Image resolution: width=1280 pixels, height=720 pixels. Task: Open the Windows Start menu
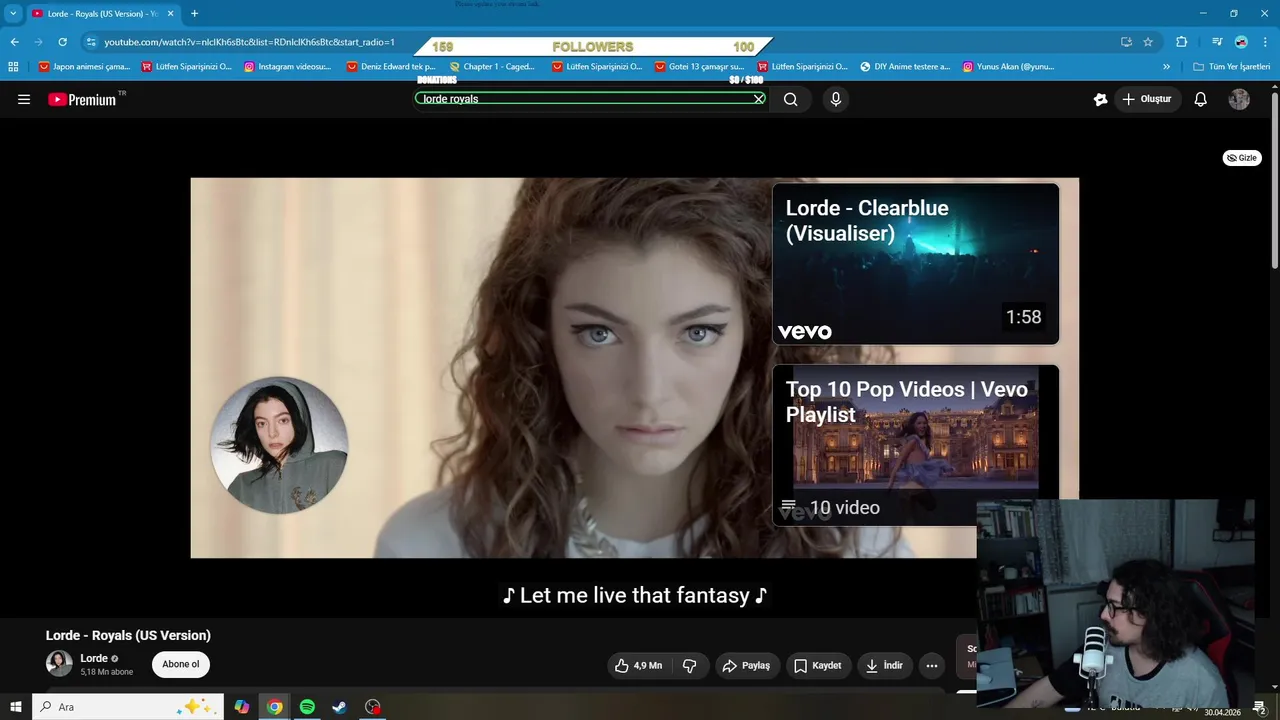pos(16,707)
